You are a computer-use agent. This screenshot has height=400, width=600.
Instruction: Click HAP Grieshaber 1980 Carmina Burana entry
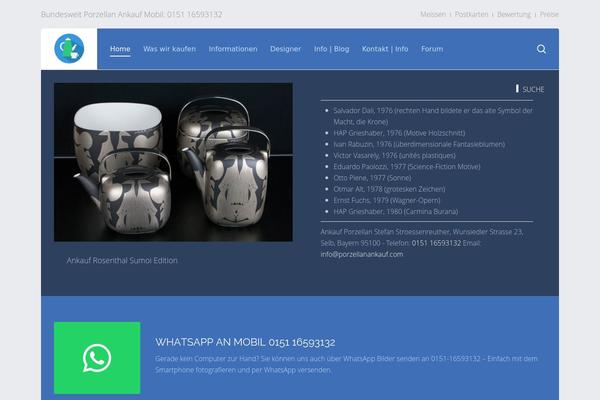(x=396, y=211)
